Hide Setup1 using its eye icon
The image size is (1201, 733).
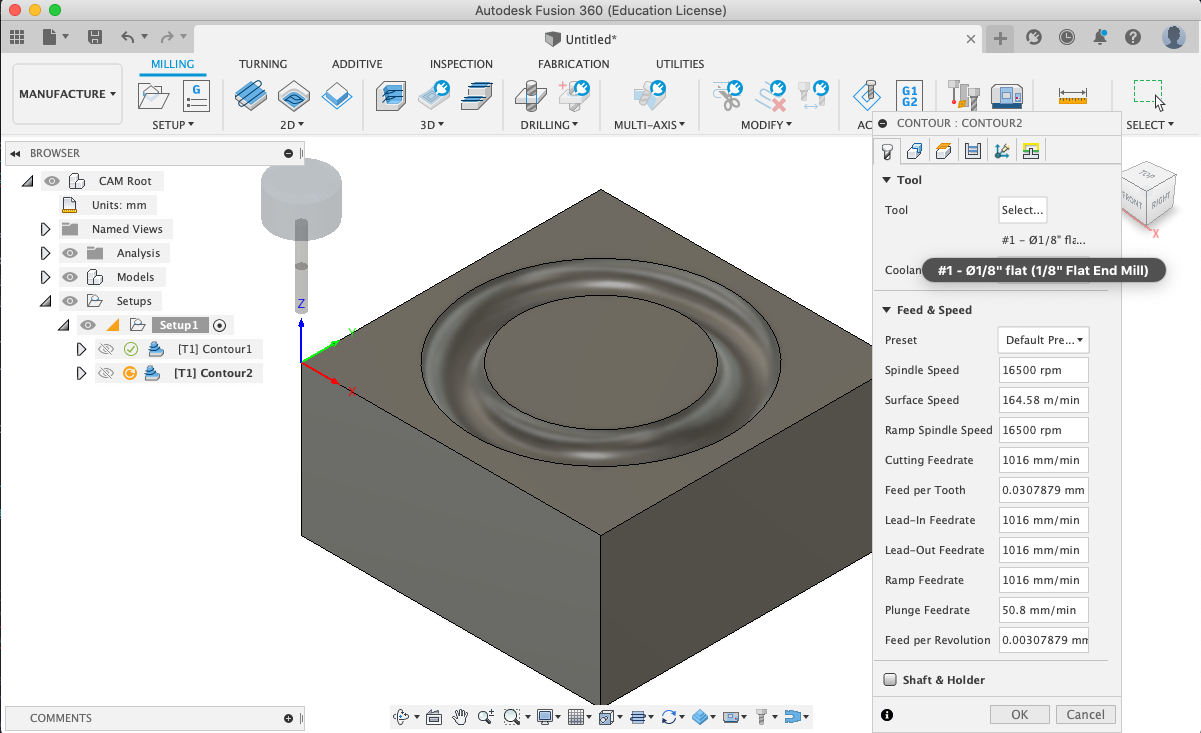pos(88,325)
